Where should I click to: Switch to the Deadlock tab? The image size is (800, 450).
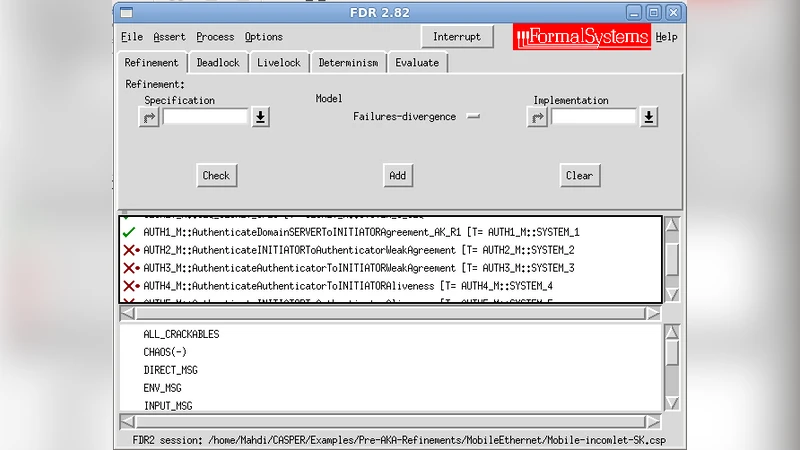pos(217,63)
